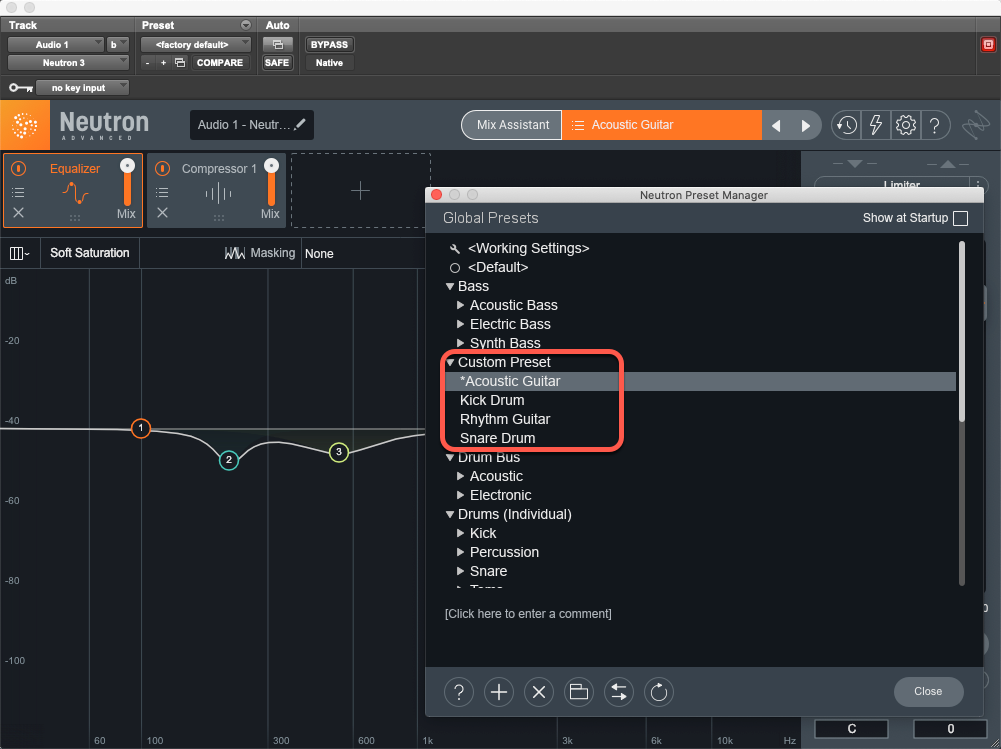Open Neutron help question mark icon
Screen dimensions: 1001x749
coord(935,125)
